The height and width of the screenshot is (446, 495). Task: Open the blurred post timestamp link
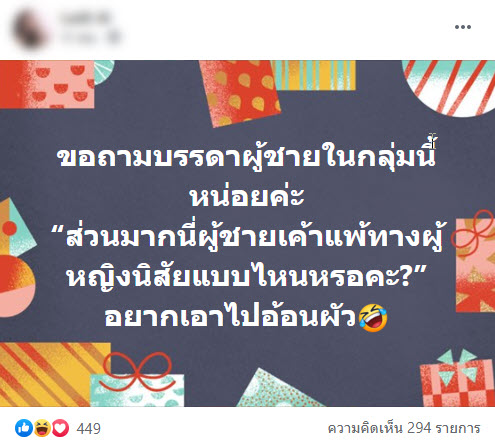[x=90, y=38]
